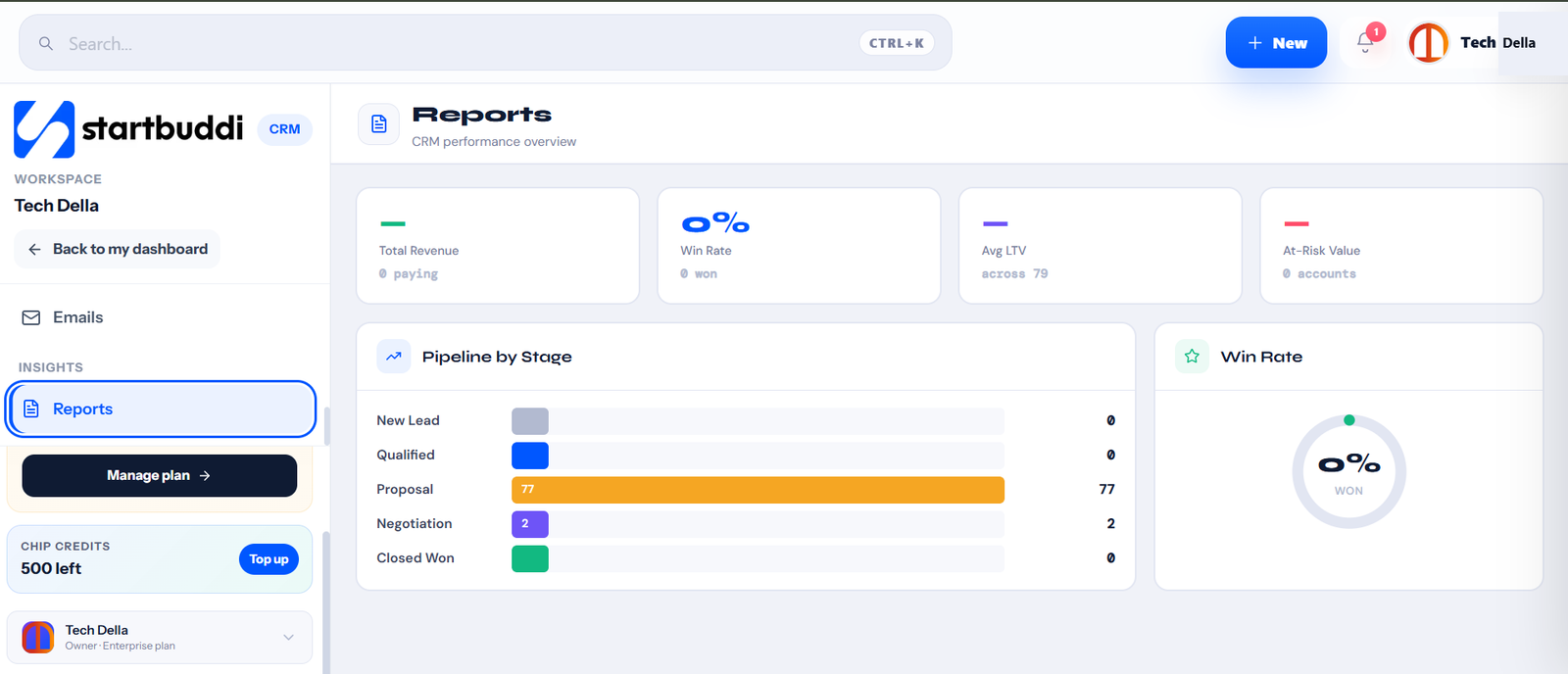Image resolution: width=1568 pixels, height=674 pixels.
Task: Click the Avg LTV card
Action: tap(1101, 246)
